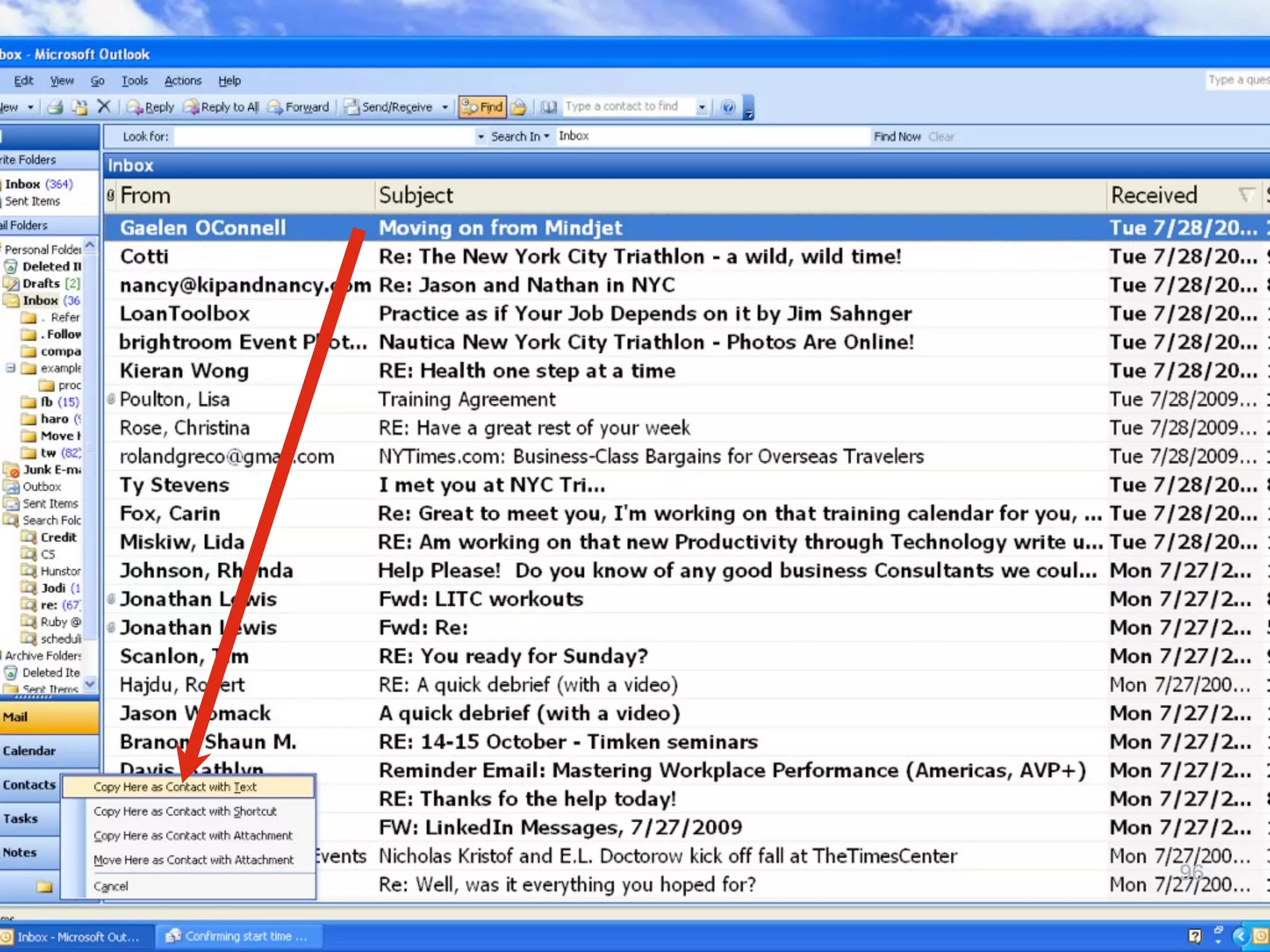Screen dimensions: 1270x952
Task: Toggle the Find pane button off
Action: [x=482, y=107]
